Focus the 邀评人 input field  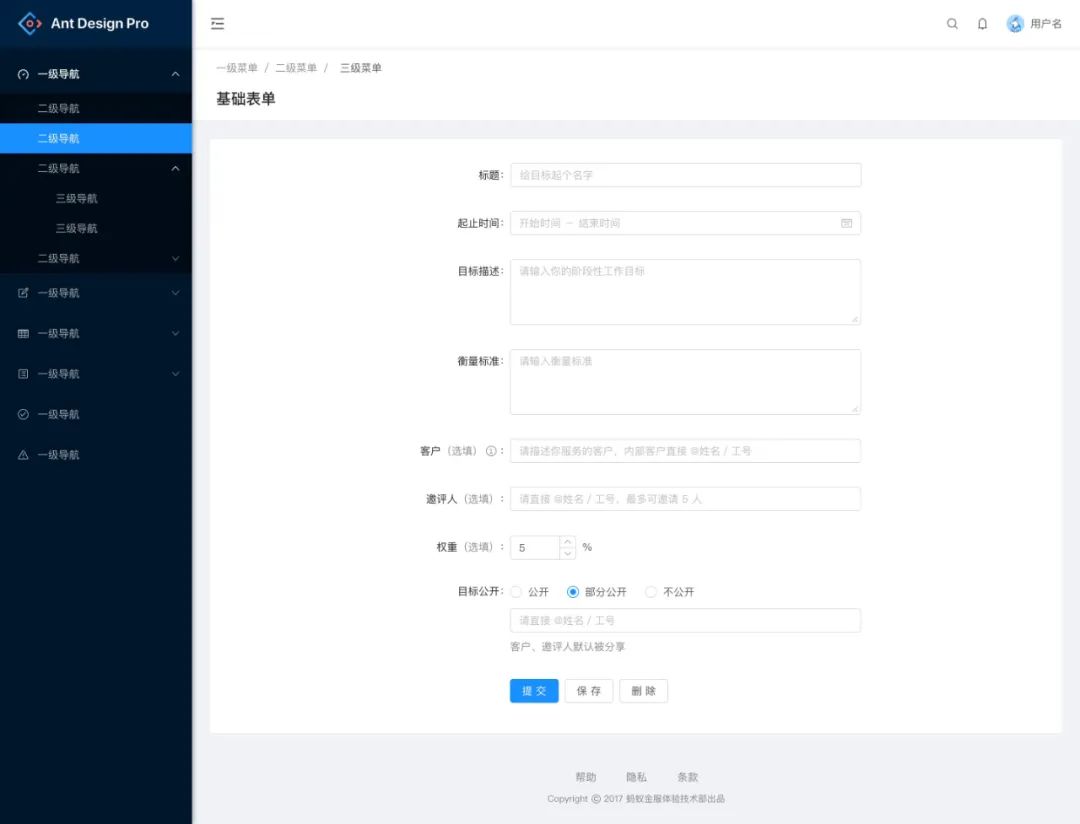(685, 499)
